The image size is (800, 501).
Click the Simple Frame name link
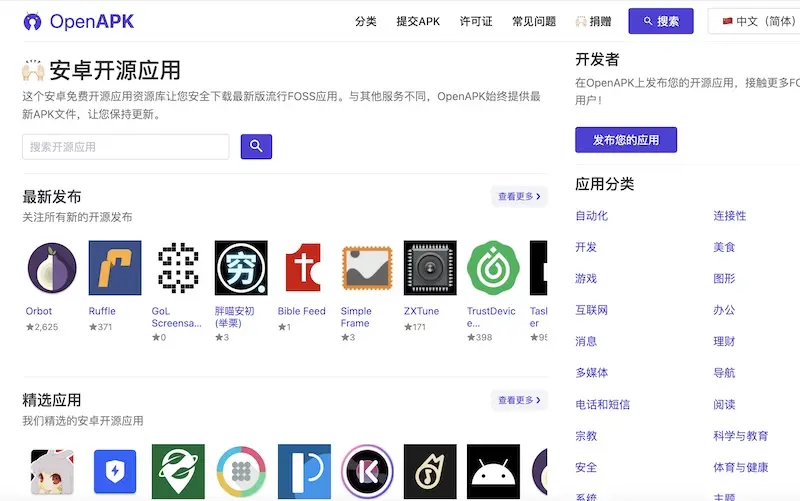pos(356,317)
